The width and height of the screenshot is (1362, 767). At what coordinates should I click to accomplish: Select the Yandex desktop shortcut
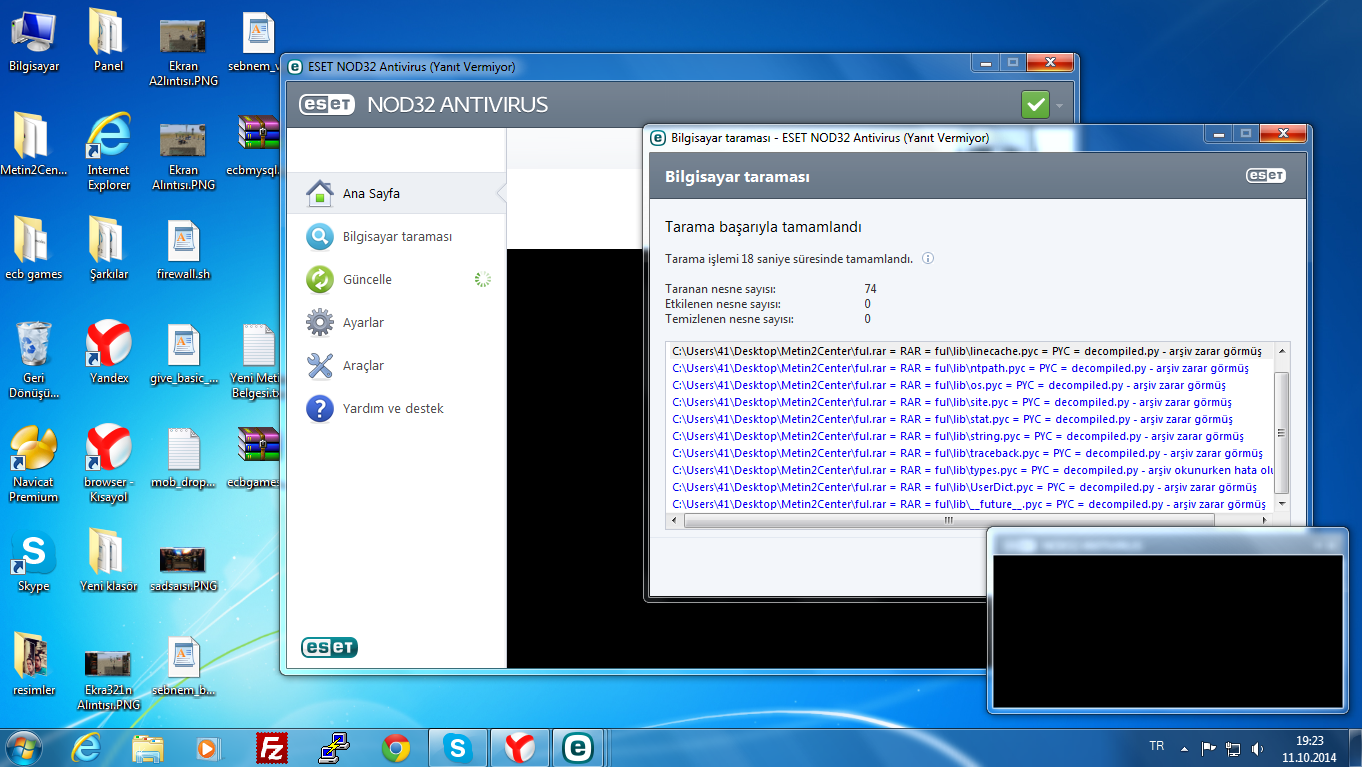point(108,352)
